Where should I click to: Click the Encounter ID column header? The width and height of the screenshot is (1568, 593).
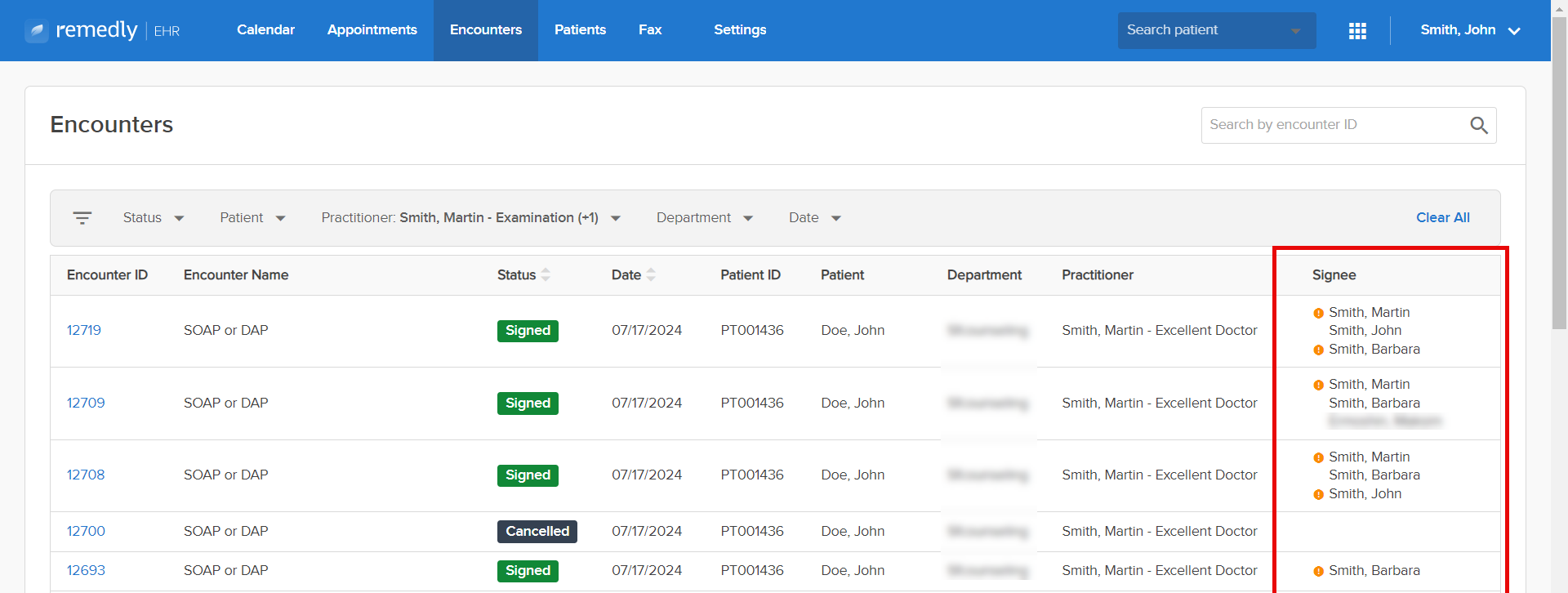coord(107,275)
